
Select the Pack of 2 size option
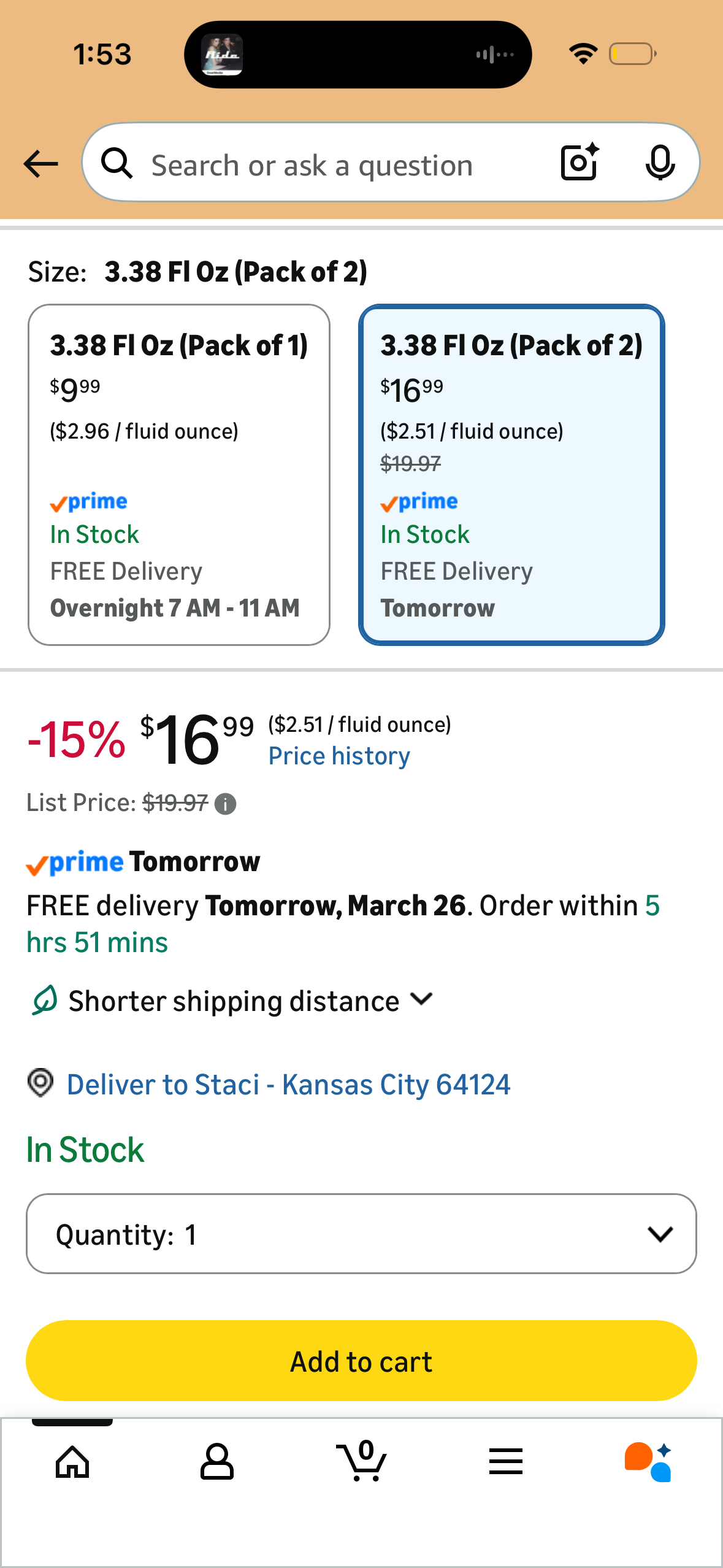511,475
